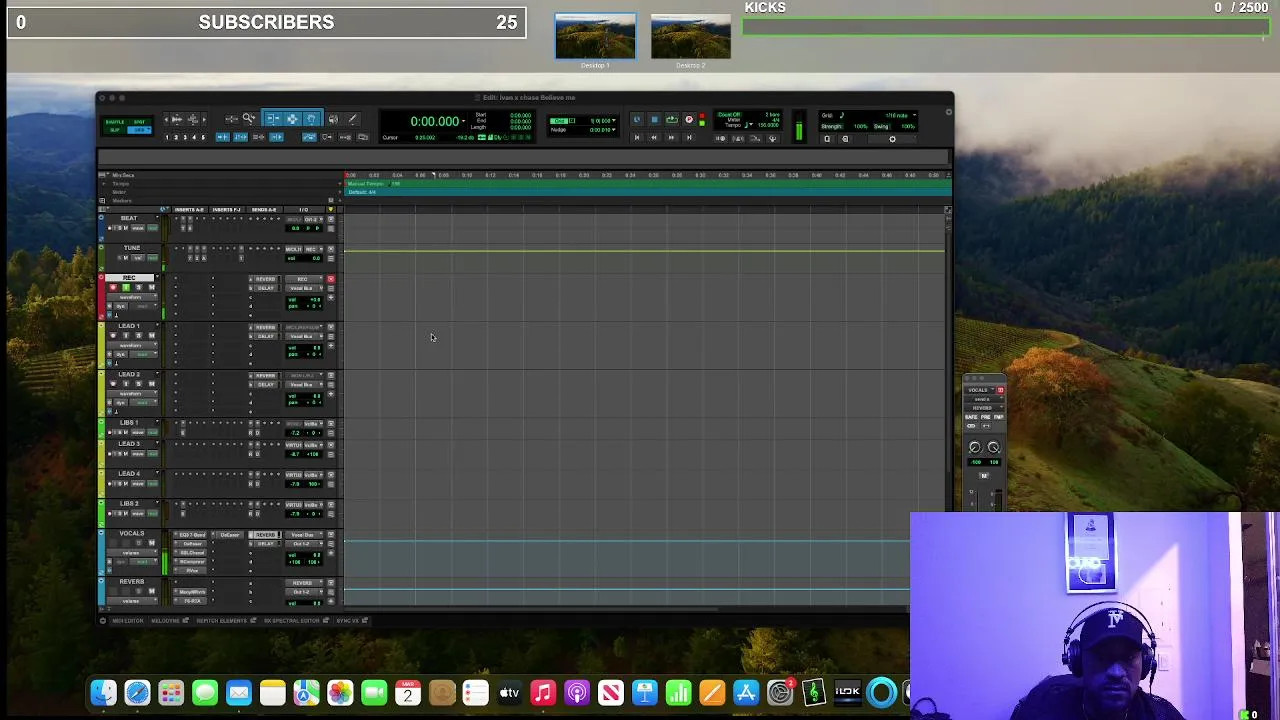Recall zoom preset 5
This screenshot has width=1280, height=720.
203,137
